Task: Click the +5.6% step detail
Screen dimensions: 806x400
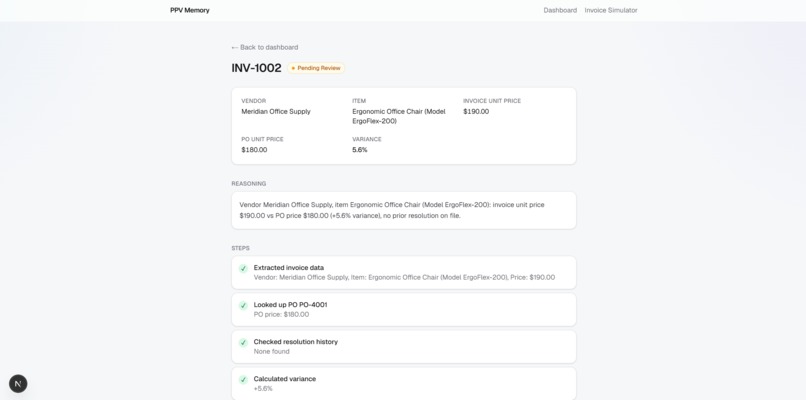Action: [263, 389]
